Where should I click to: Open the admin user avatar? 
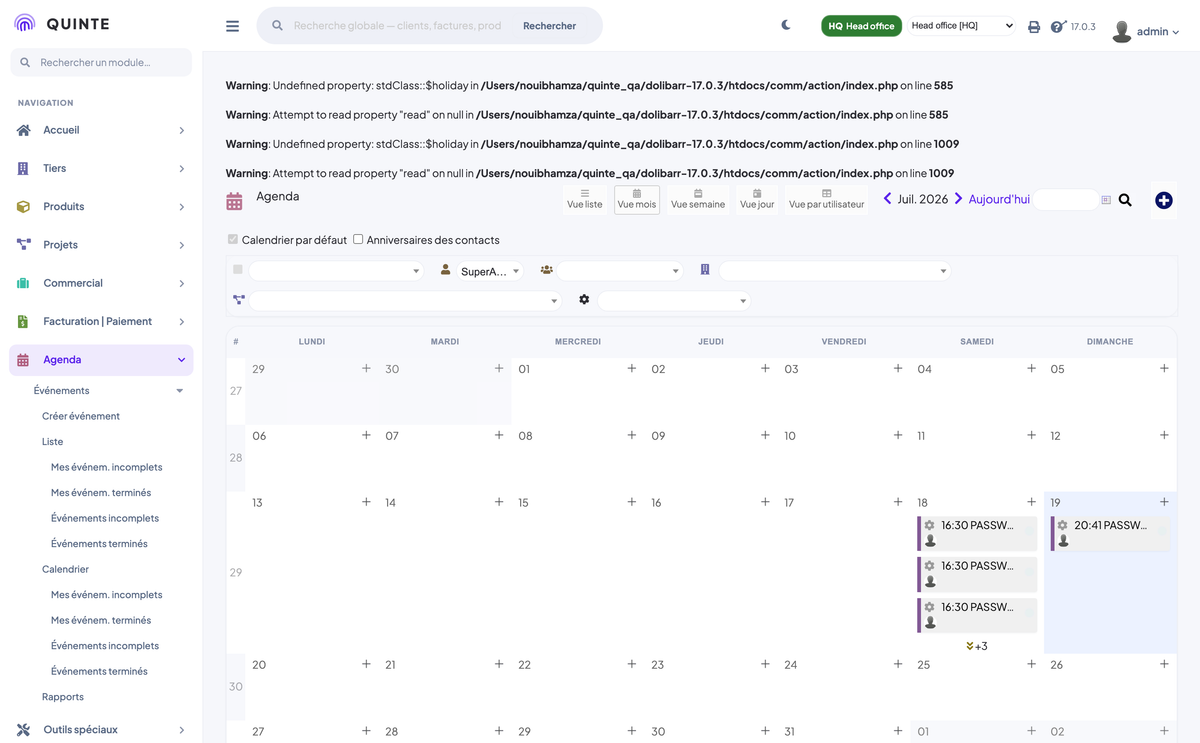(x=1122, y=31)
